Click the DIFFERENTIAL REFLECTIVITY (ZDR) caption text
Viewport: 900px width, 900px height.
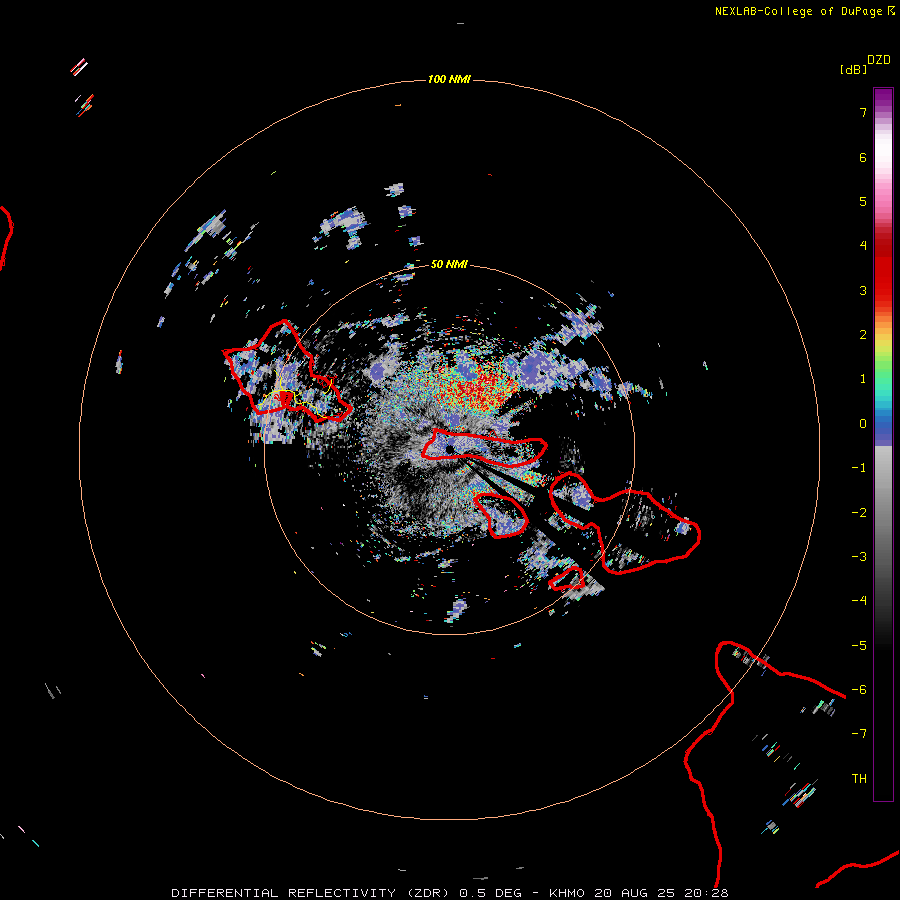click(313, 893)
